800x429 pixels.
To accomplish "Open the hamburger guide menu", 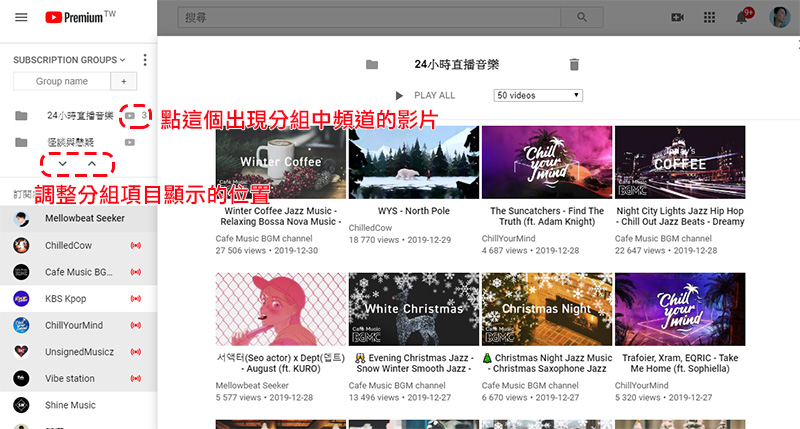I will 21,17.
